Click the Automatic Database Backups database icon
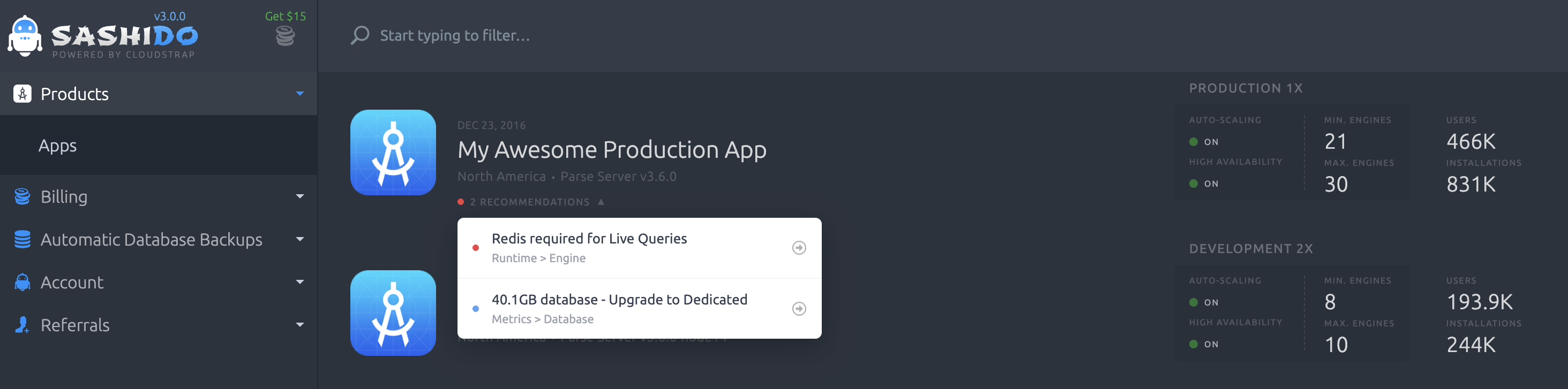 22,240
